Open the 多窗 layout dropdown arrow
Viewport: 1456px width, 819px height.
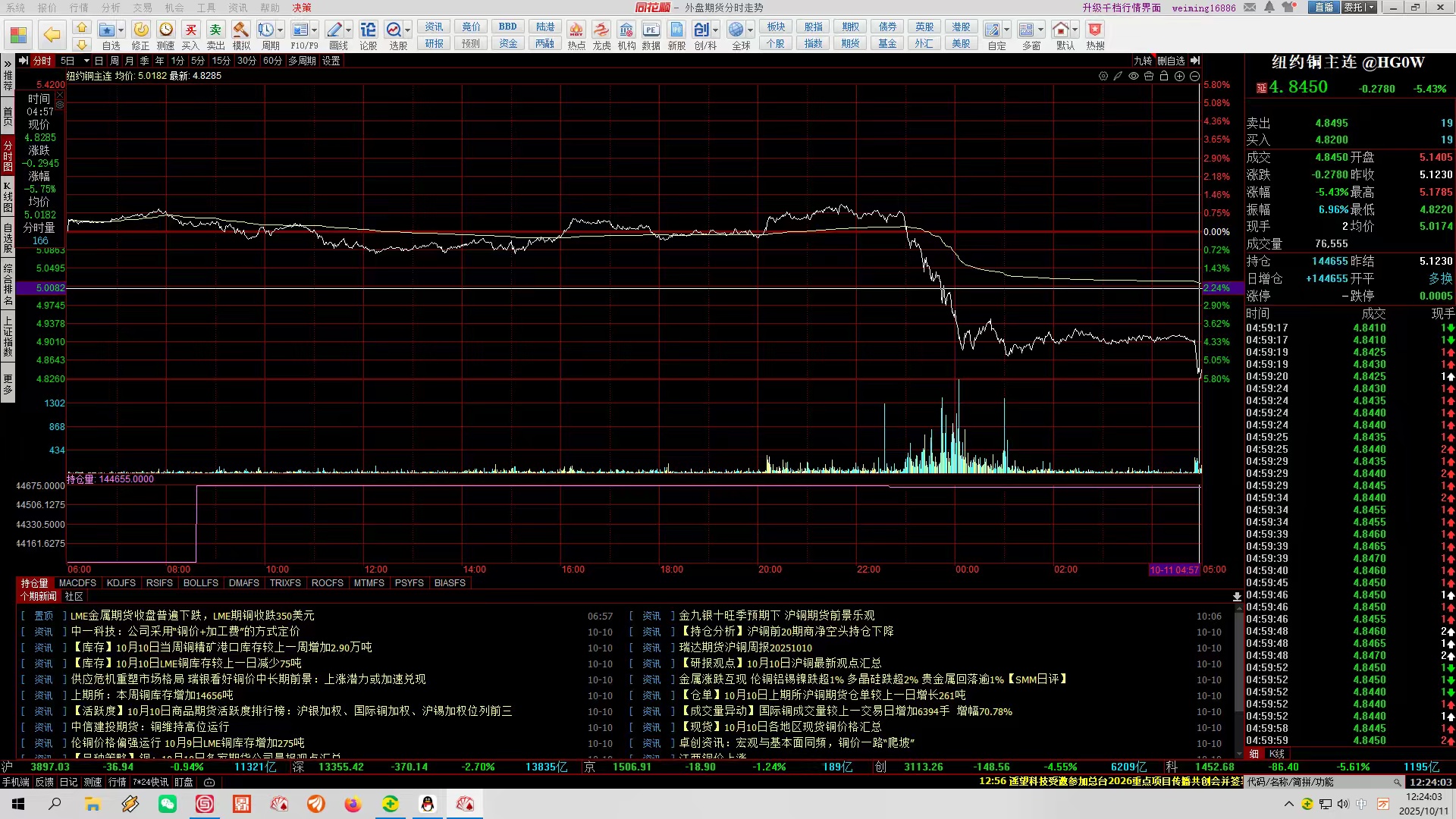[1040, 30]
